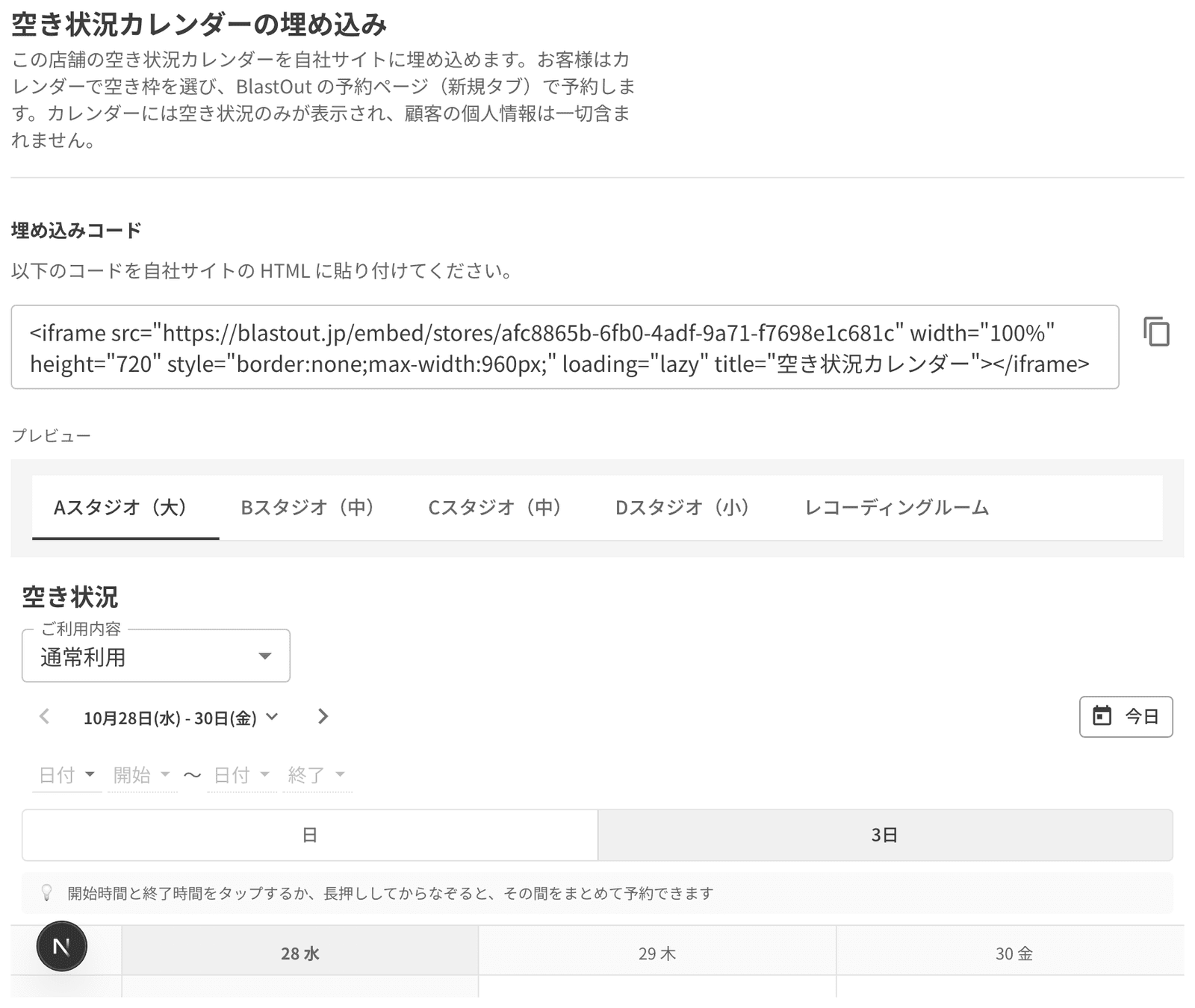Click the 今日 button
The width and height of the screenshot is (1195, 1008).
pos(1126,717)
